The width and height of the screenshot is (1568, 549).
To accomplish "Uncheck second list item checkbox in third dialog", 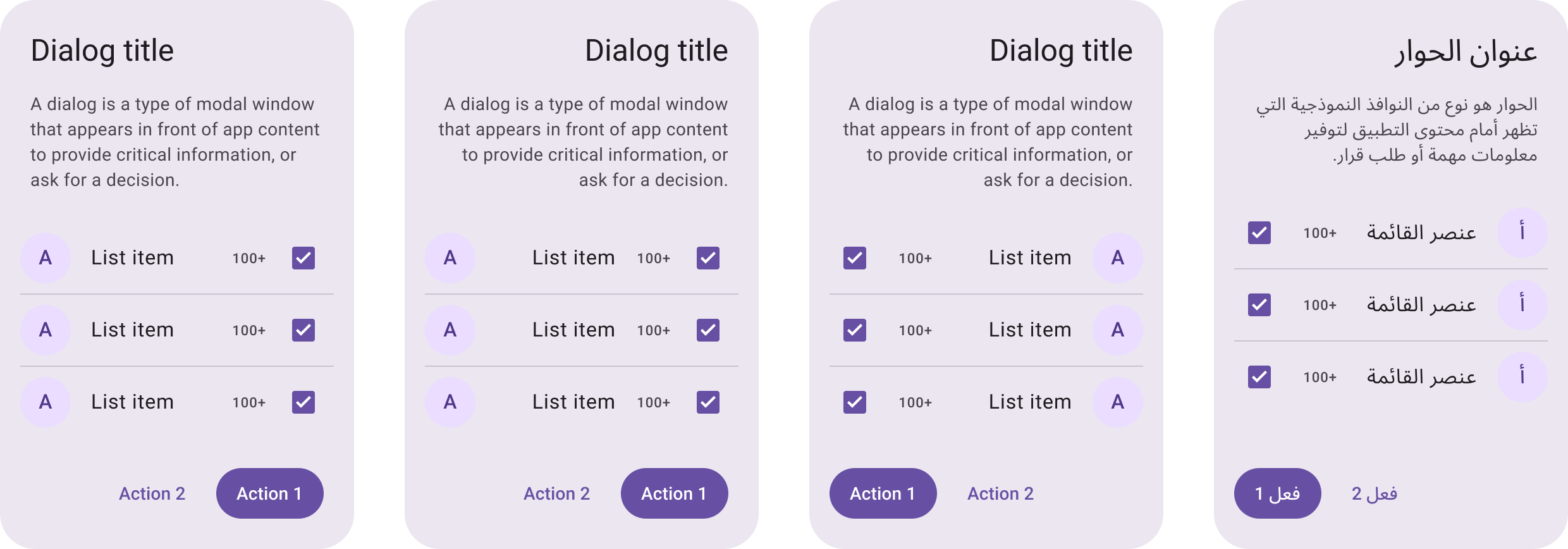I will click(x=855, y=330).
